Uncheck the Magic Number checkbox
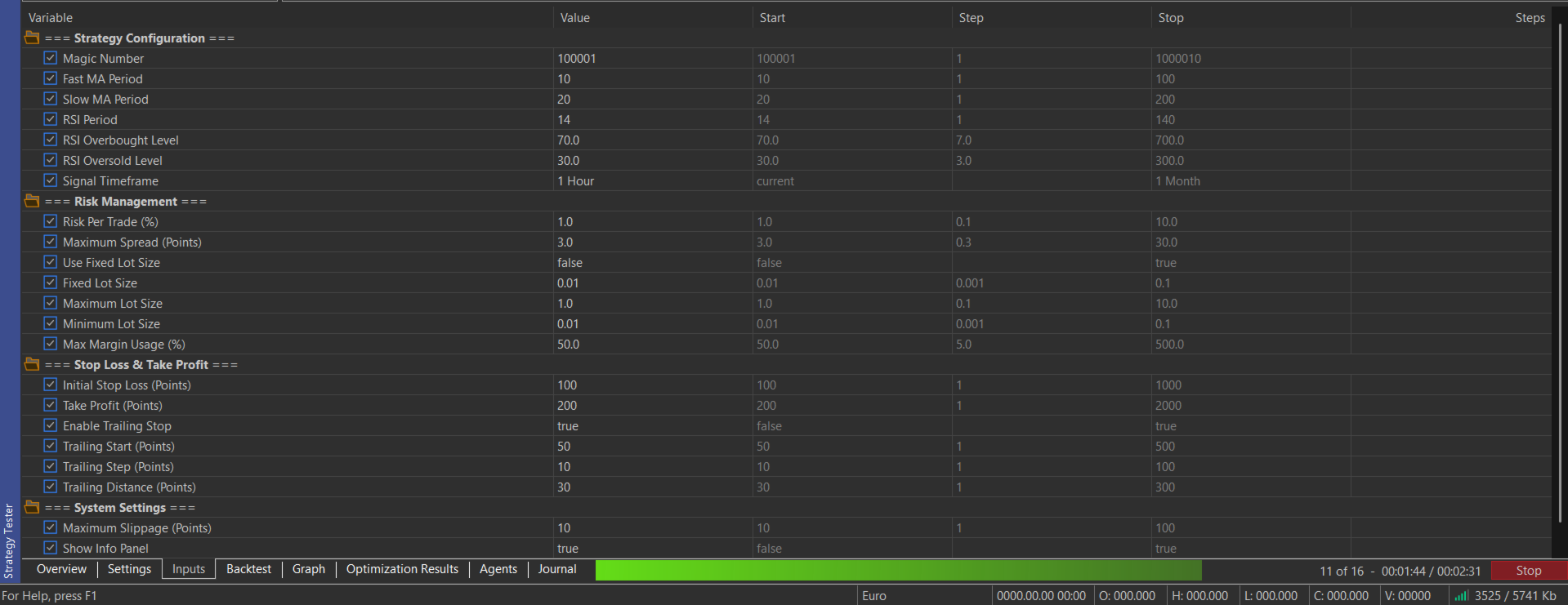Screen dimensions: 1568x605 click(51, 58)
